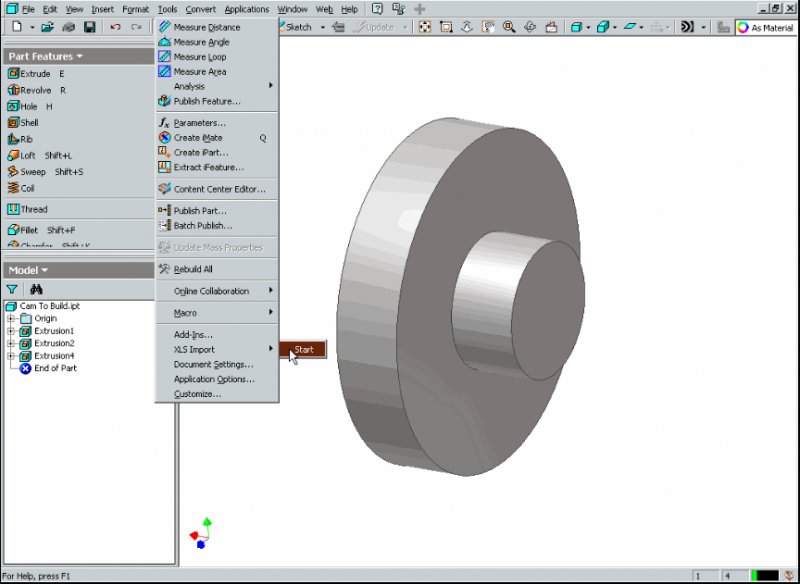Select Extract iFeature menu item
The width and height of the screenshot is (800, 584).
[217, 167]
